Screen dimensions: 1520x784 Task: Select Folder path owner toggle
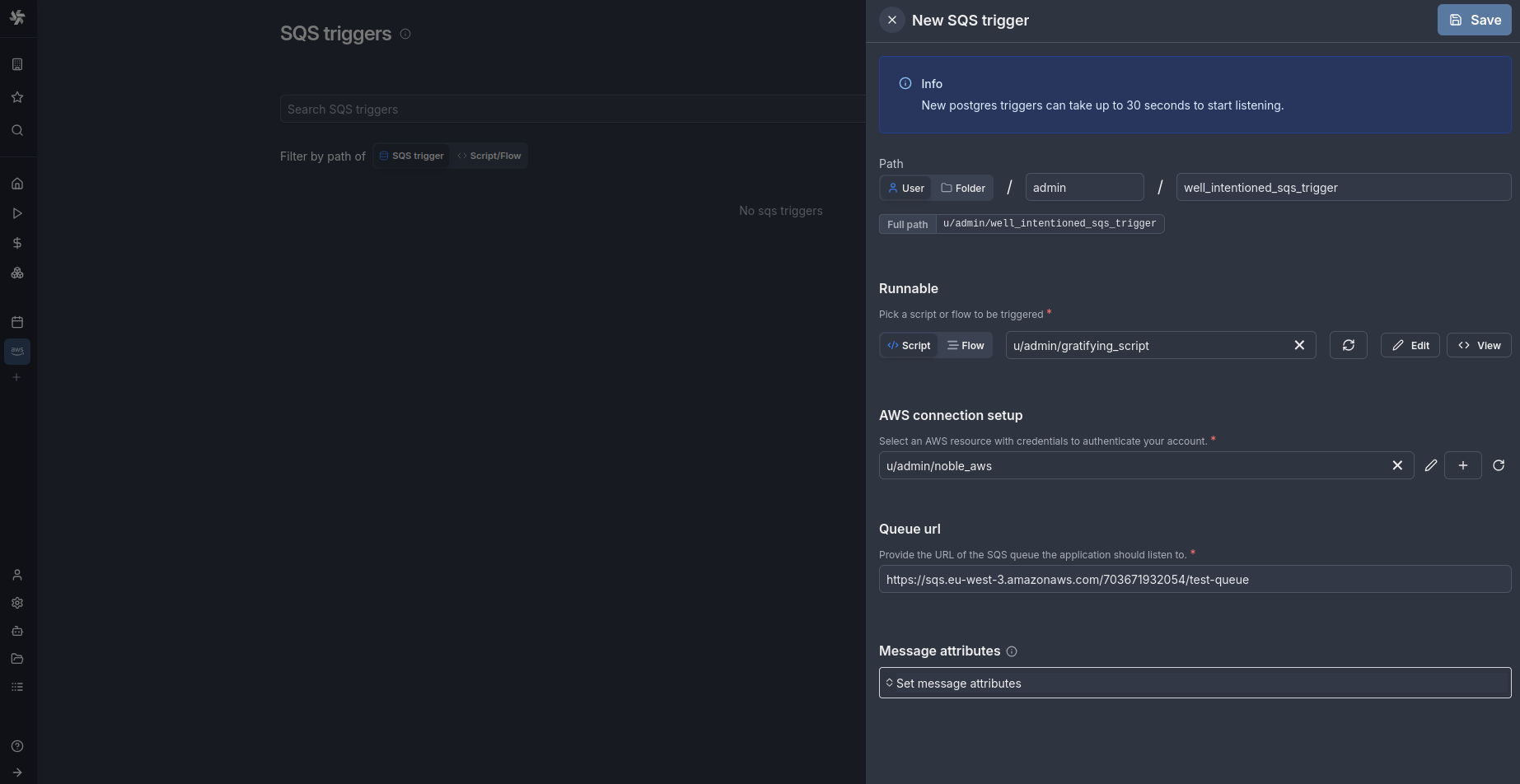[962, 188]
